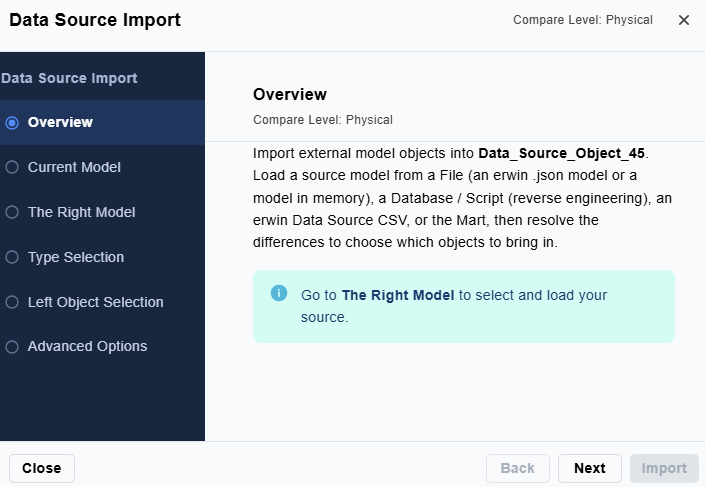Image resolution: width=705 pixels, height=487 pixels.
Task: Click the info icon in the hint box
Action: (x=279, y=293)
